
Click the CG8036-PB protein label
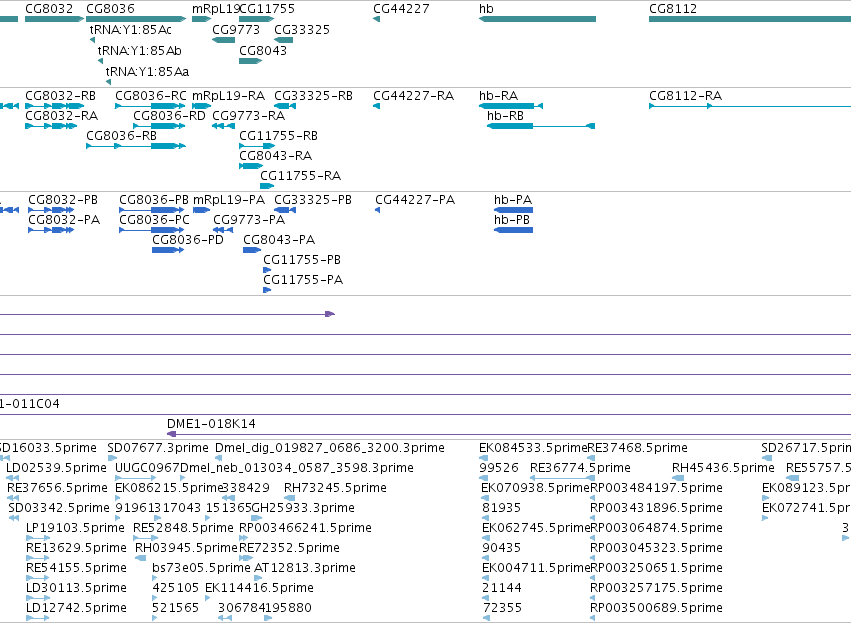[154, 200]
